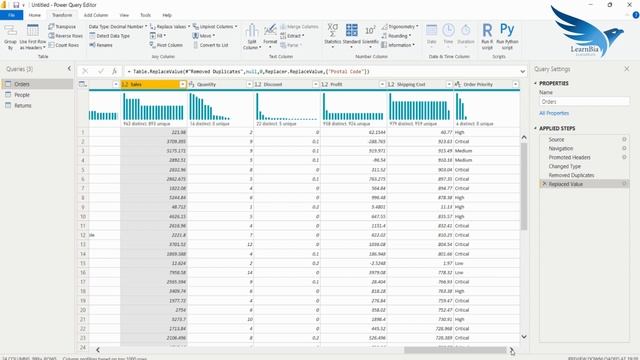Screen dimensions: 640x360
Task: Click Run R script
Action: coord(487,37)
